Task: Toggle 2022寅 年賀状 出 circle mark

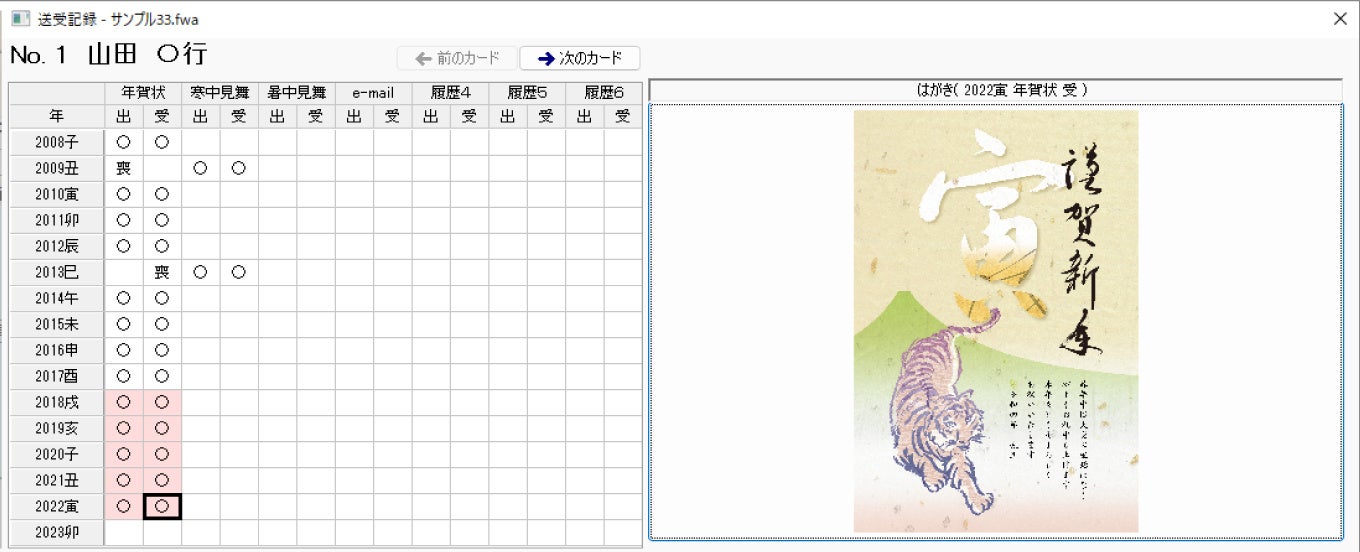Action: [x=124, y=506]
